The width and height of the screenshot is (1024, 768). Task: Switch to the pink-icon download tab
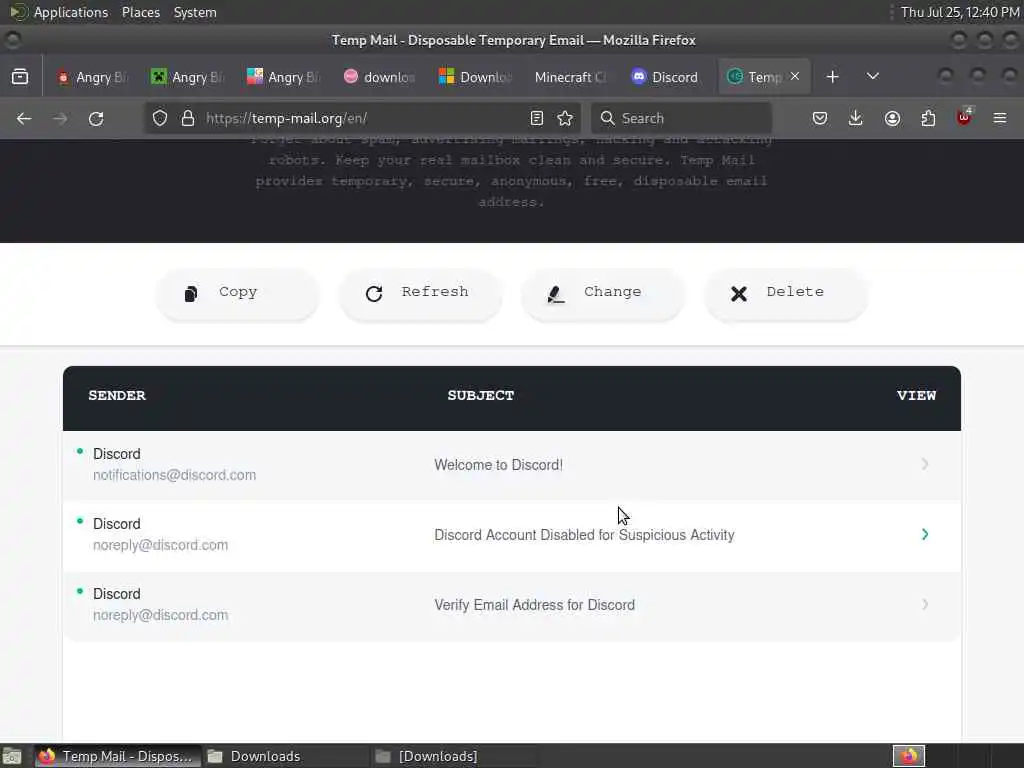(x=379, y=77)
